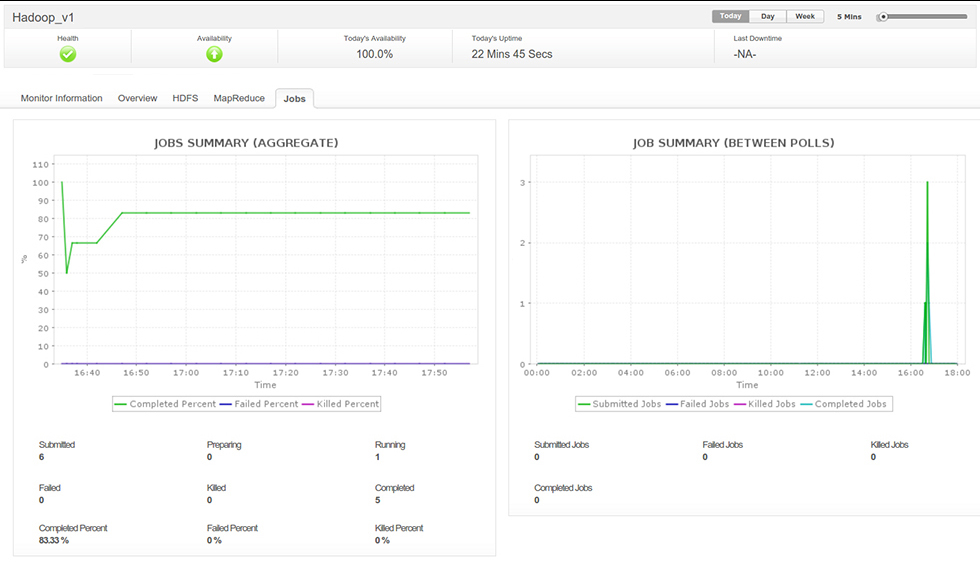Click the 5 Mins polling interval slider handle
This screenshot has width=980, height=565.
point(883,17)
